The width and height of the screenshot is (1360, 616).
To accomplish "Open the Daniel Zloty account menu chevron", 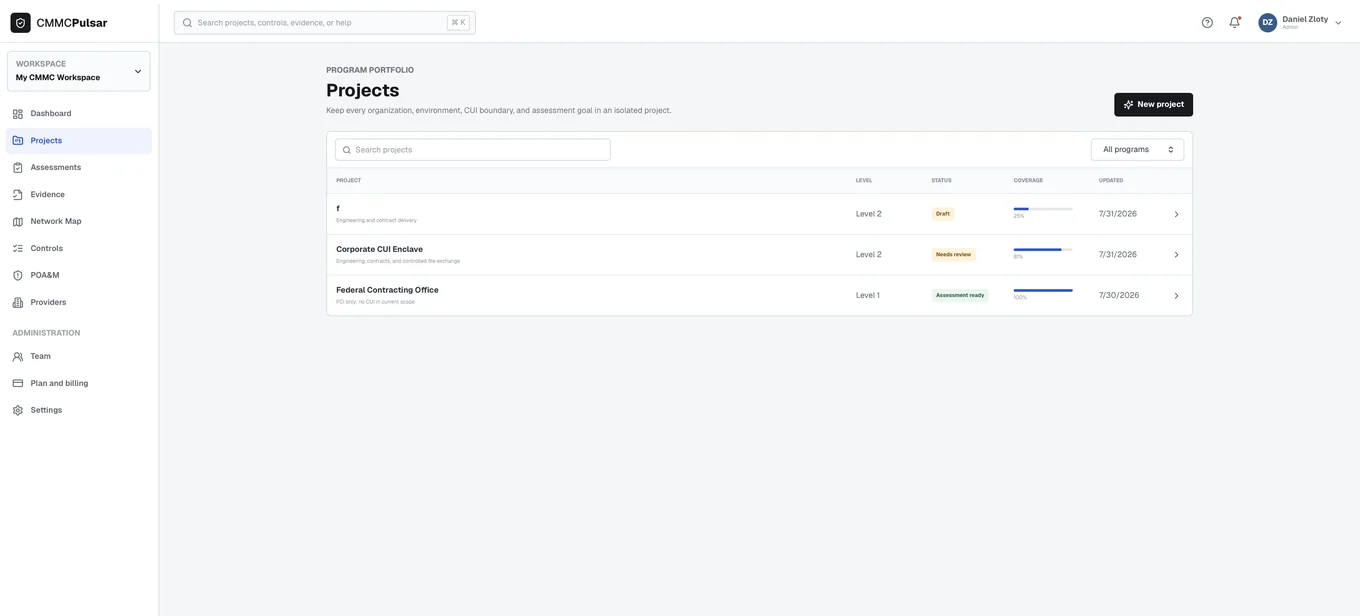I will click(x=1339, y=23).
